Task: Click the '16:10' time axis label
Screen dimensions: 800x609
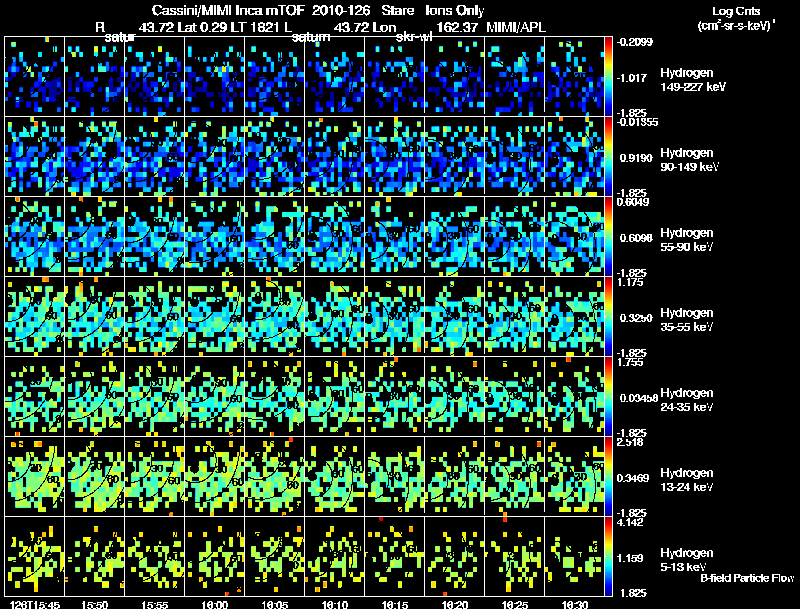Action: (x=335, y=605)
